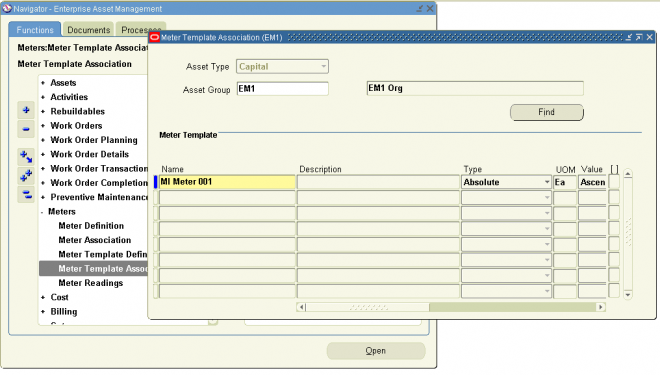Select Meter Template Definition in the tree
This screenshot has height=375, width=660.
(x=103, y=255)
